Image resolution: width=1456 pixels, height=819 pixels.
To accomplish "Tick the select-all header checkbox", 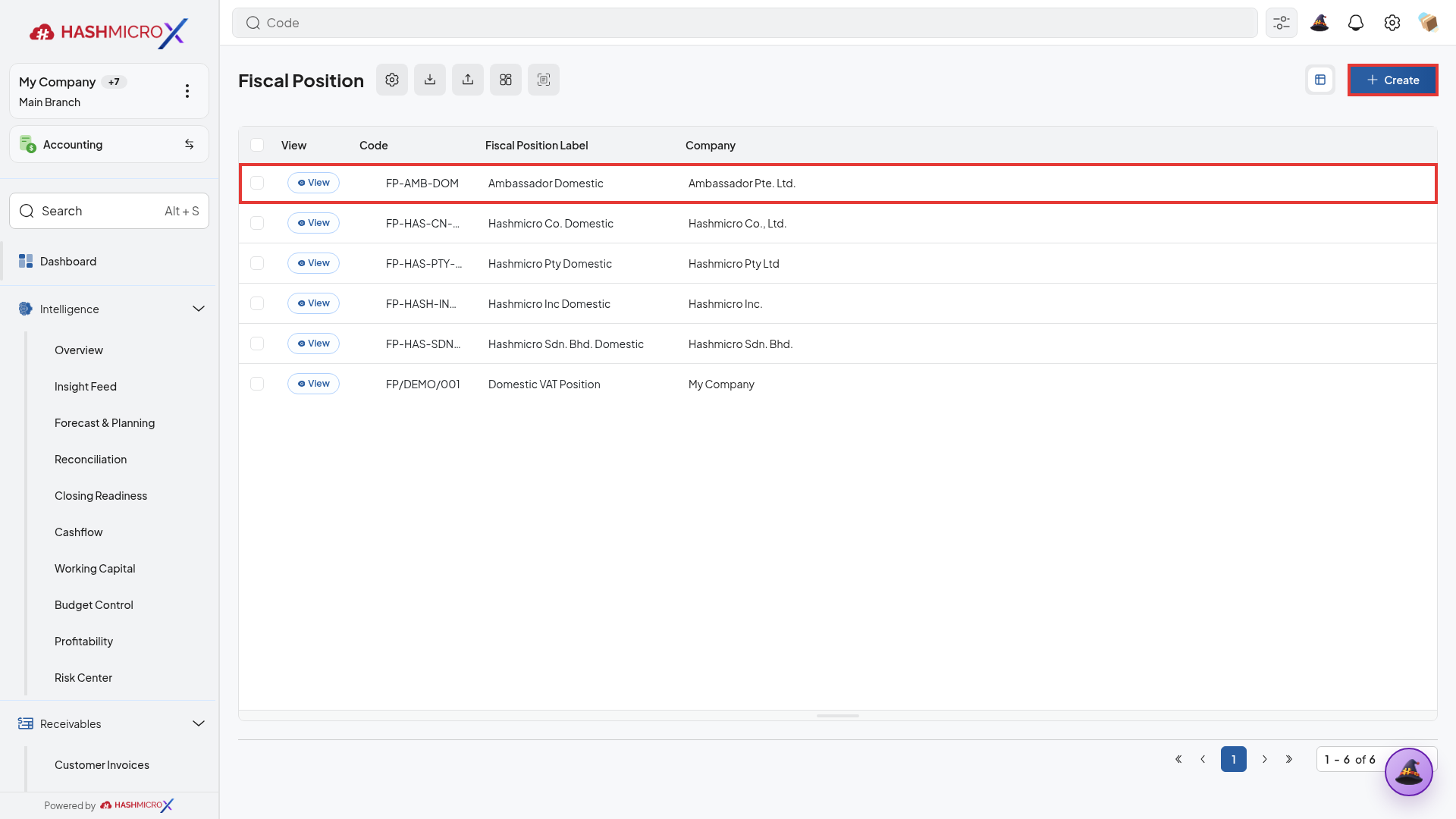I will 257,145.
